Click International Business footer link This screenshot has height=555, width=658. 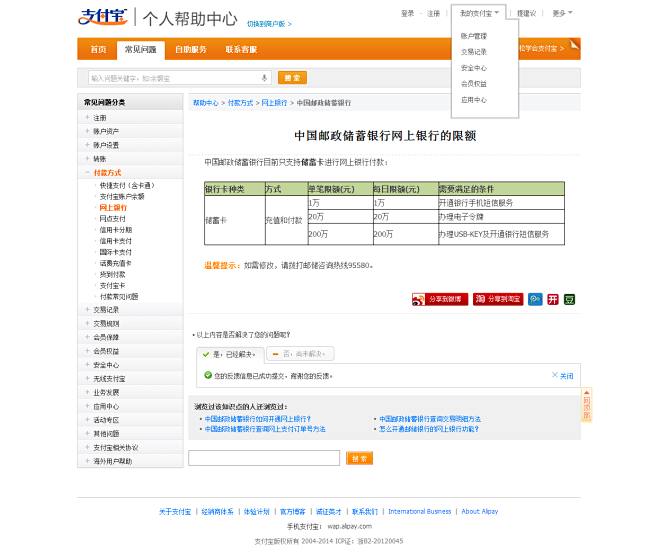(420, 511)
